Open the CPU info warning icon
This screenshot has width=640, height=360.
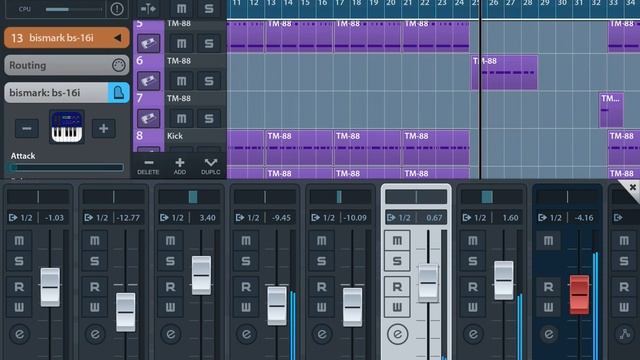coord(117,9)
